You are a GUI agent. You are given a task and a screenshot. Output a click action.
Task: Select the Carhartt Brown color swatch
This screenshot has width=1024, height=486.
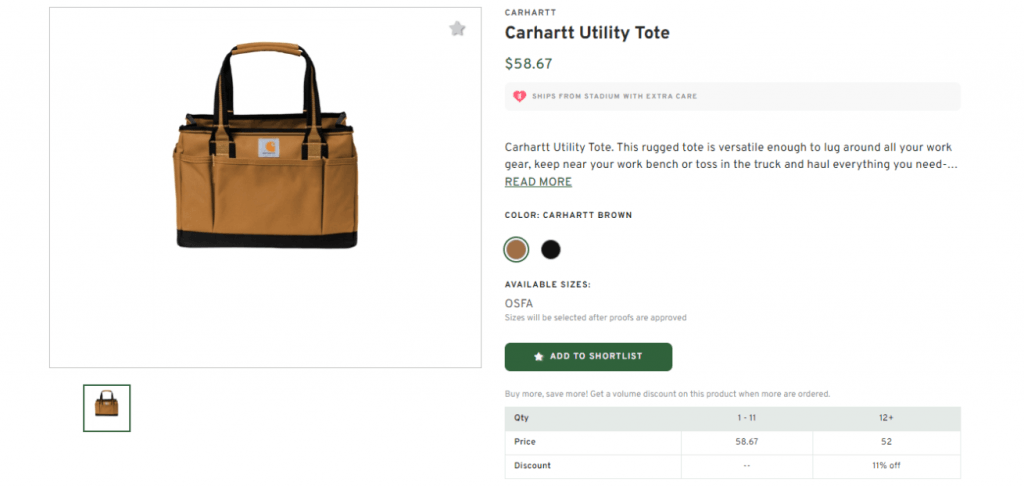(516, 250)
